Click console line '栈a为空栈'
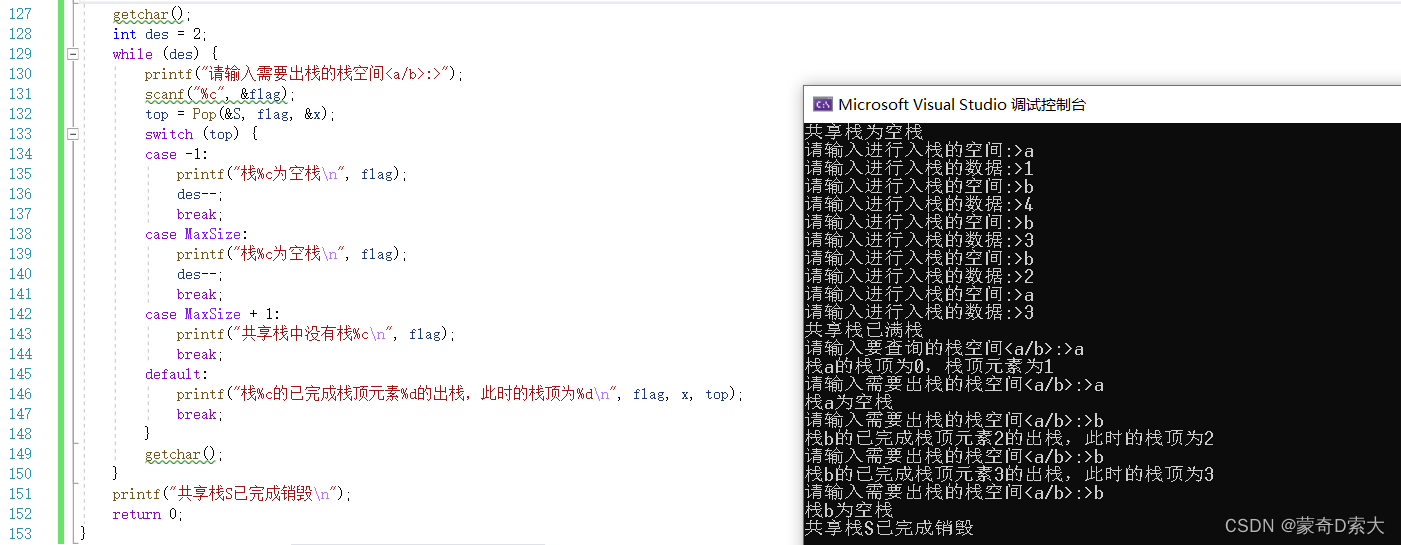 849,402
